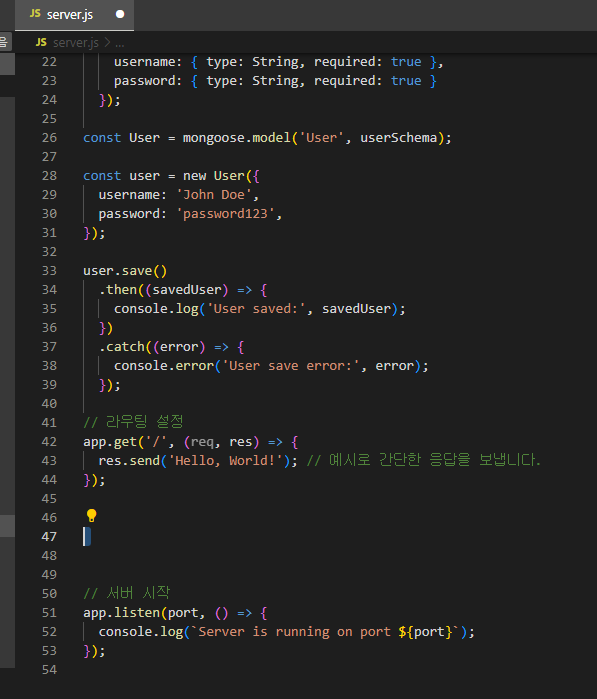Click 'user.save()' on line 33
This screenshot has height=699, width=597.
125,271
